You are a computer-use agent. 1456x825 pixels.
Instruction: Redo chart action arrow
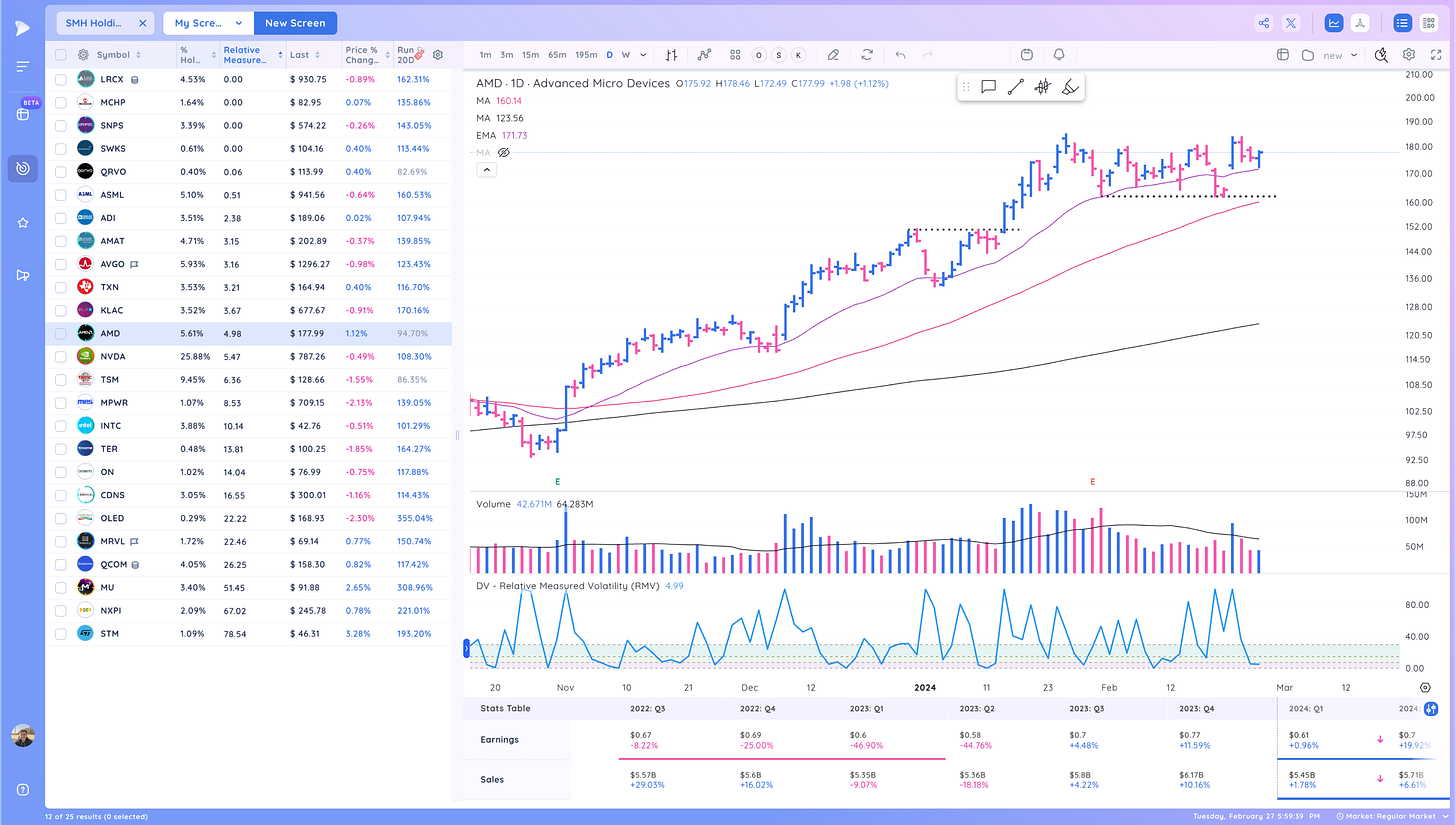927,55
